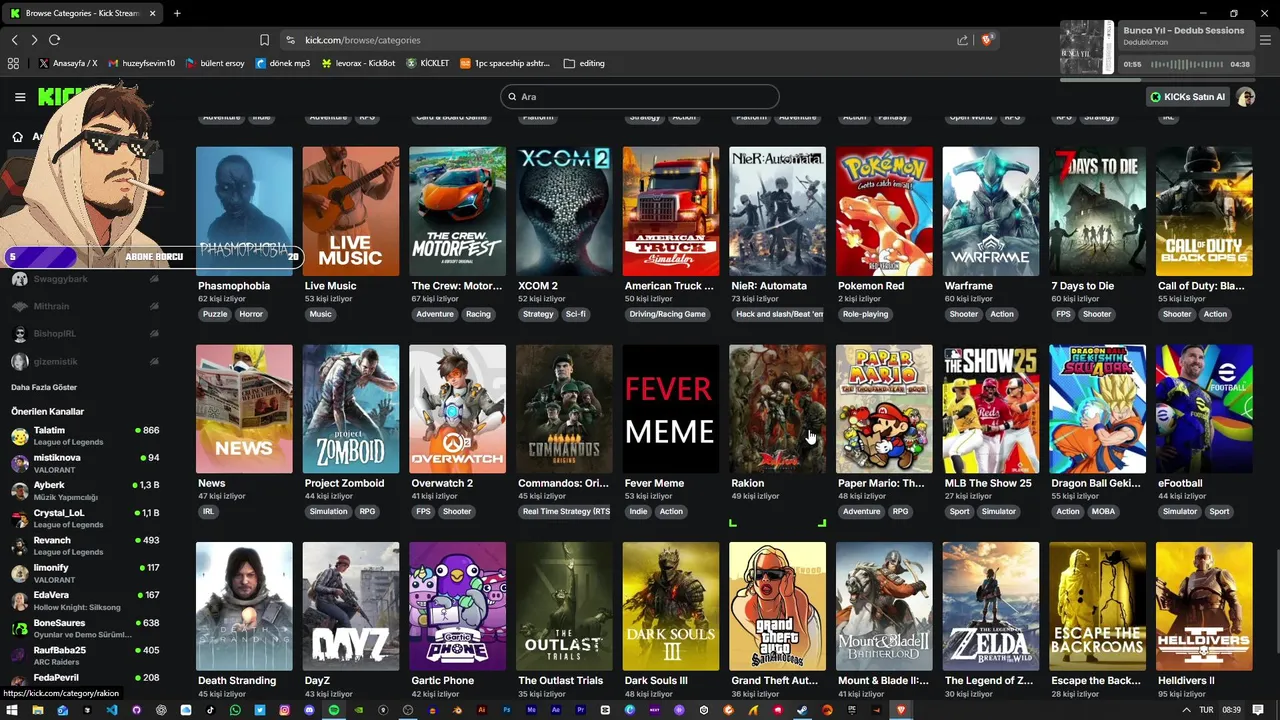
Task: Open Adobe Photoshop from the taskbar
Action: coord(507,710)
